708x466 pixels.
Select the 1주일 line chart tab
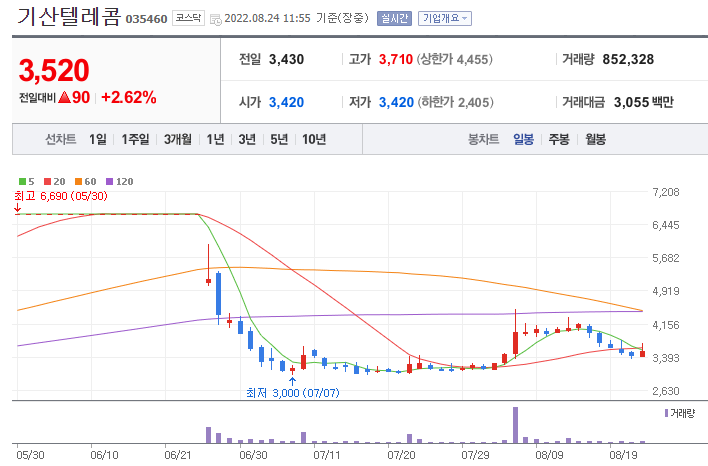135,139
